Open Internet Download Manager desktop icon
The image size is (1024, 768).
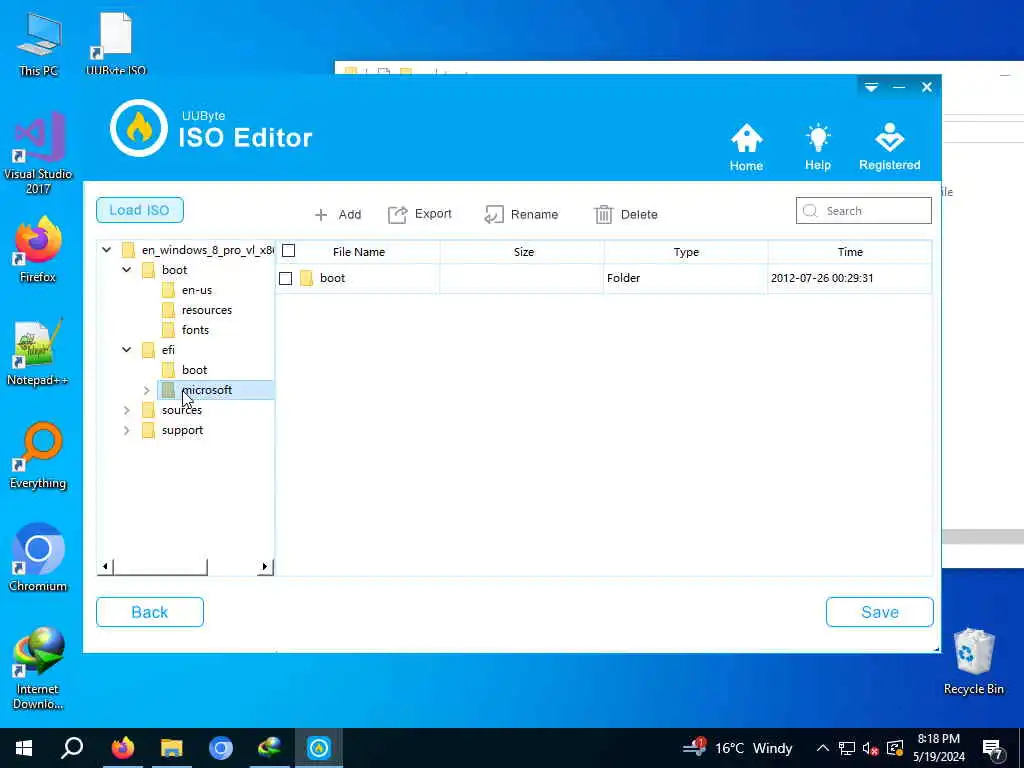tap(38, 668)
